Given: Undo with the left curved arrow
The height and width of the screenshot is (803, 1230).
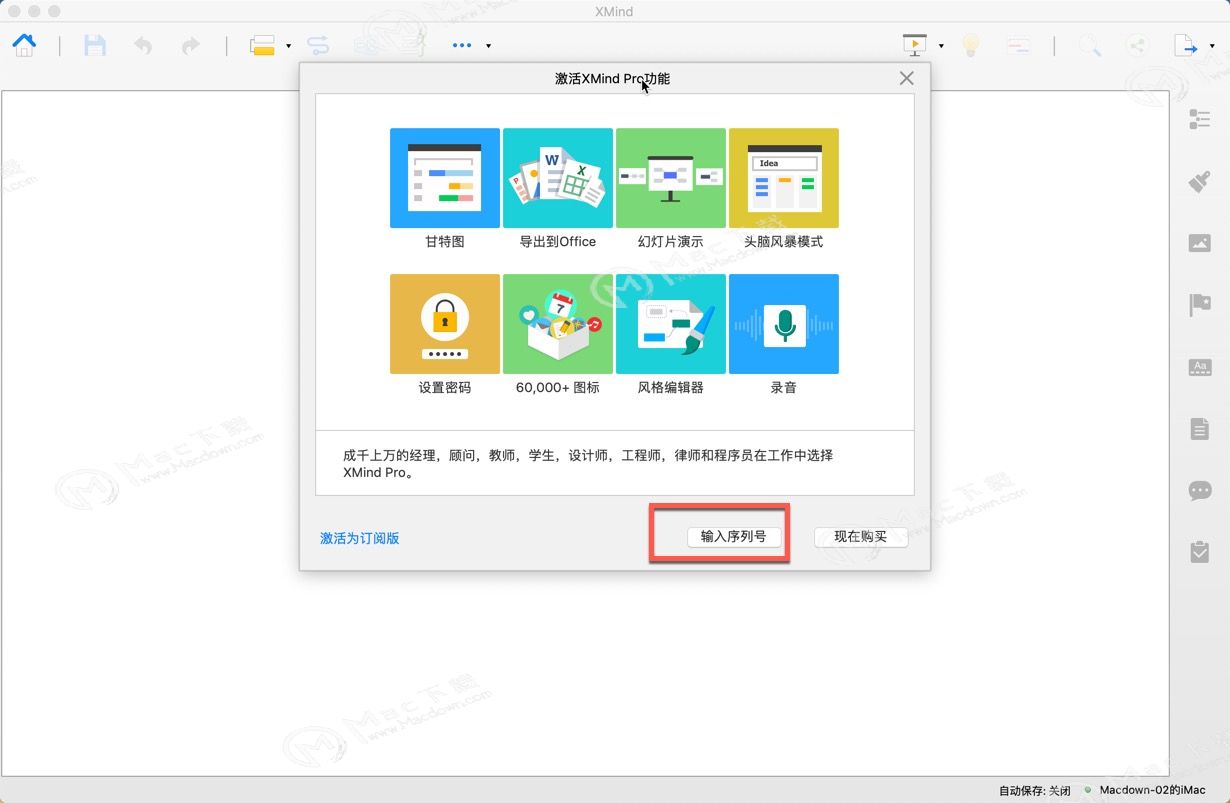Looking at the screenshot, I should pyautogui.click(x=143, y=45).
